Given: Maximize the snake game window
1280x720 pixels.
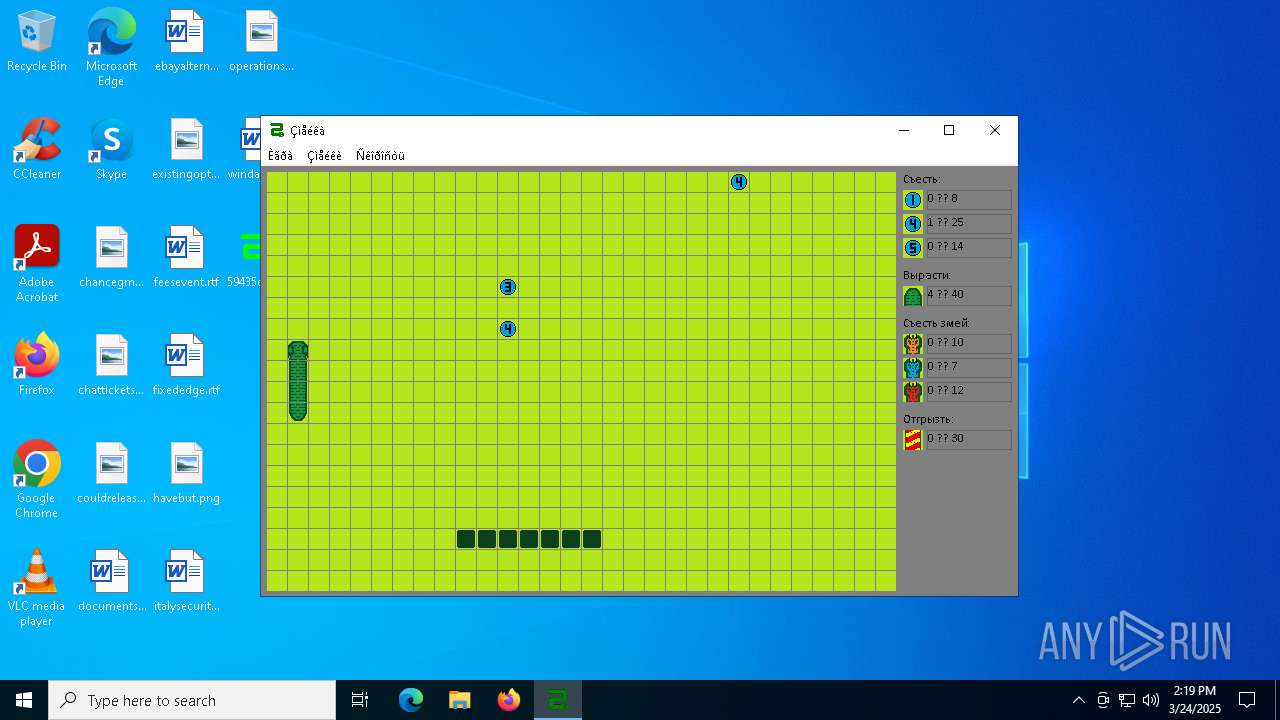Looking at the screenshot, I should pos(949,130).
